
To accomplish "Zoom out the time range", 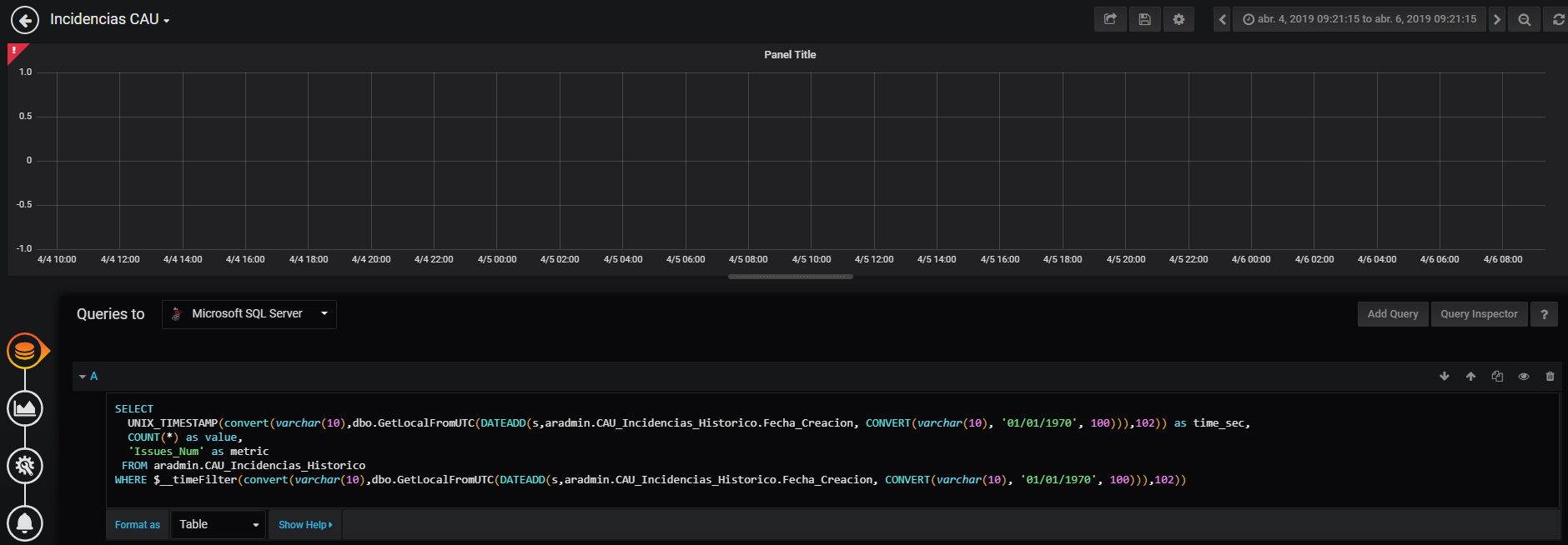I will tap(1524, 19).
